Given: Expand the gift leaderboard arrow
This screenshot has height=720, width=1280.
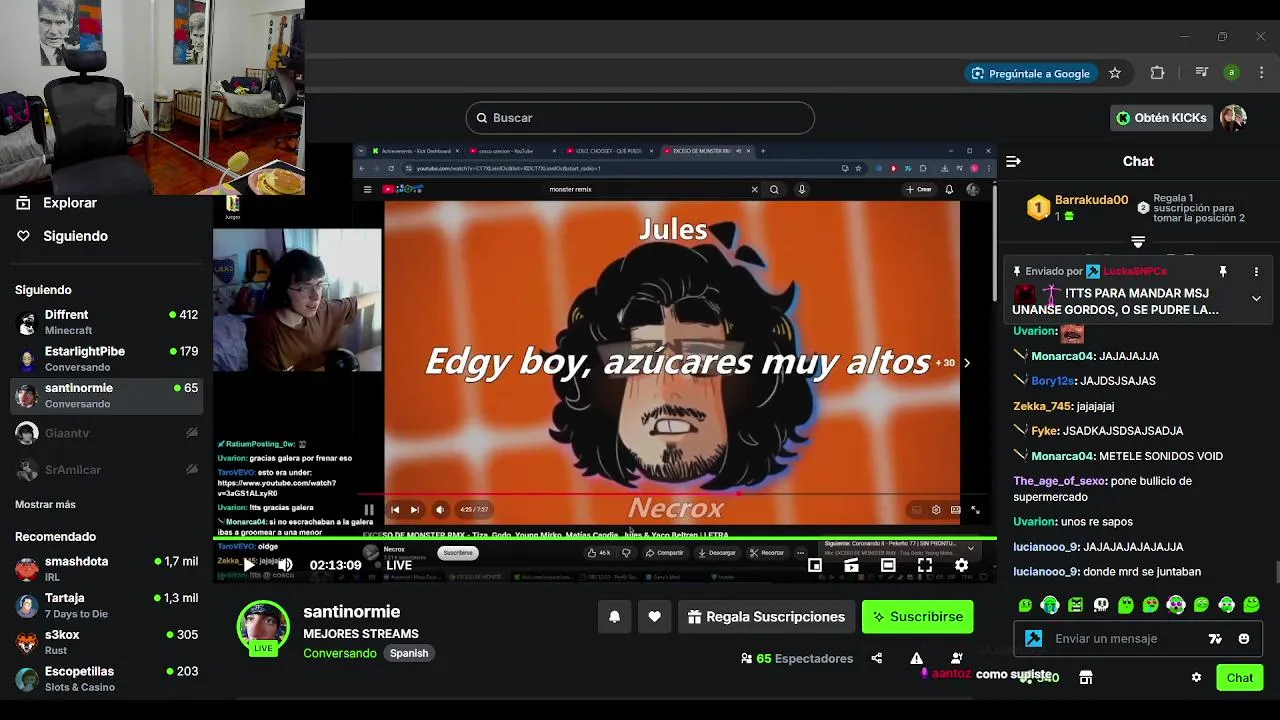Looking at the screenshot, I should point(1138,242).
